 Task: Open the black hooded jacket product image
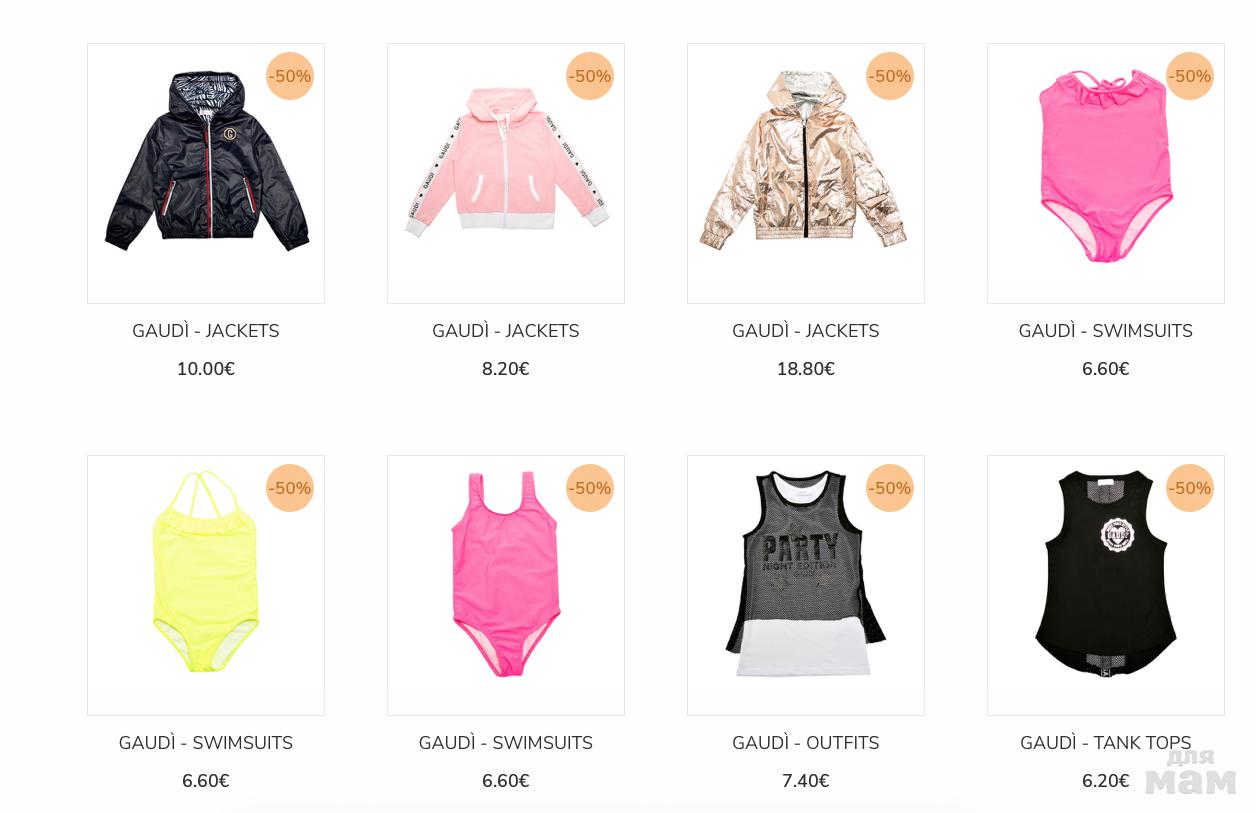[x=206, y=173]
